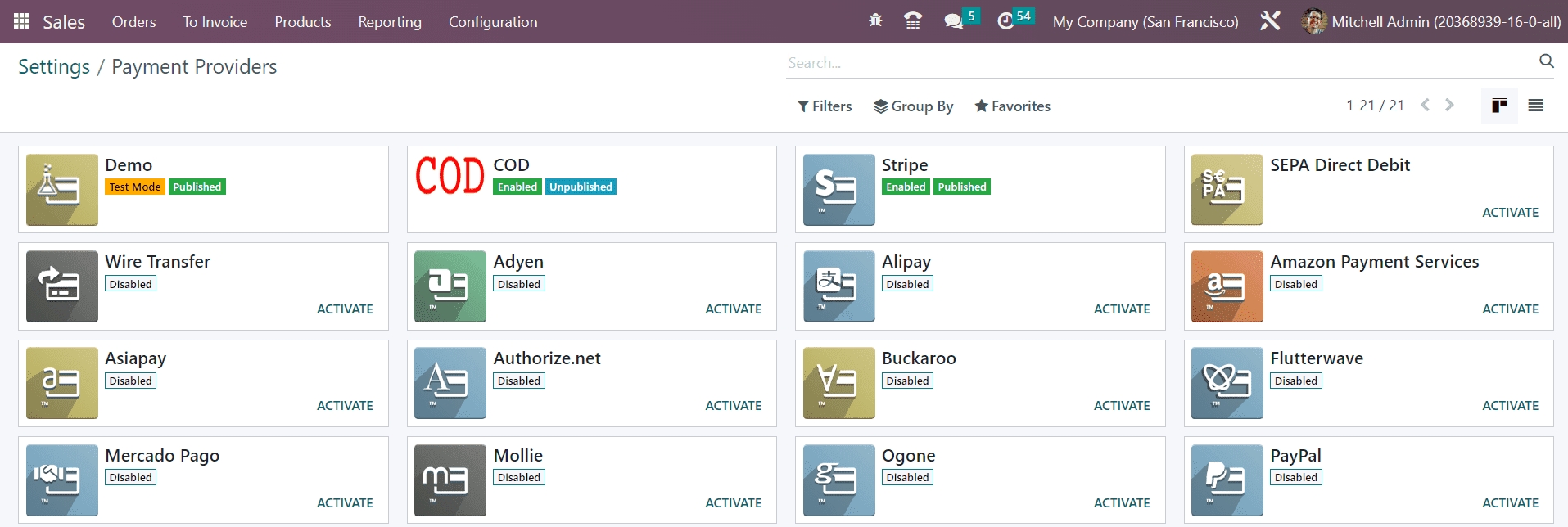Go to next page of providers
1568x527 pixels.
coord(1449,106)
